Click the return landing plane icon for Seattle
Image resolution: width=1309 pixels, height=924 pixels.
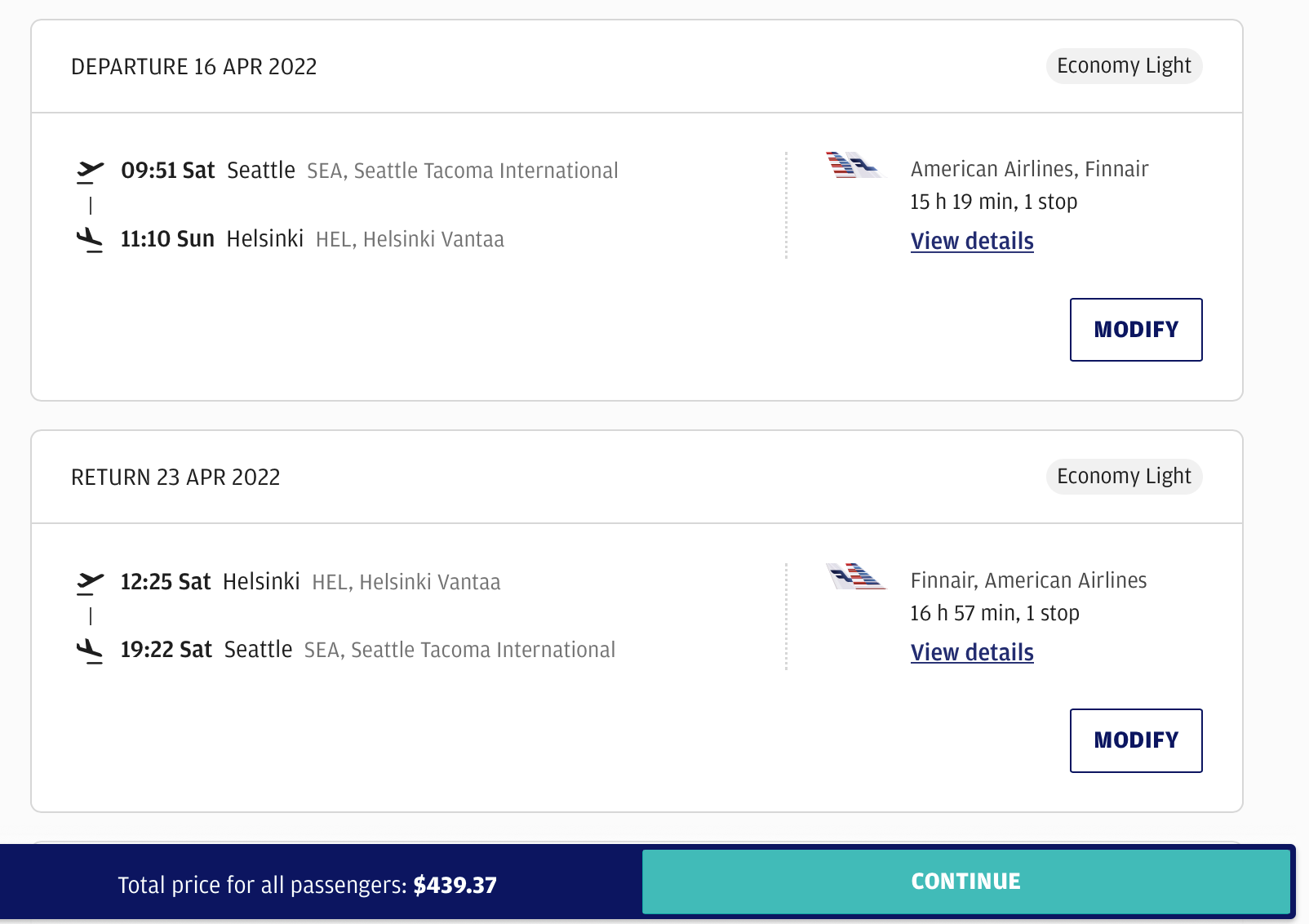click(x=90, y=650)
